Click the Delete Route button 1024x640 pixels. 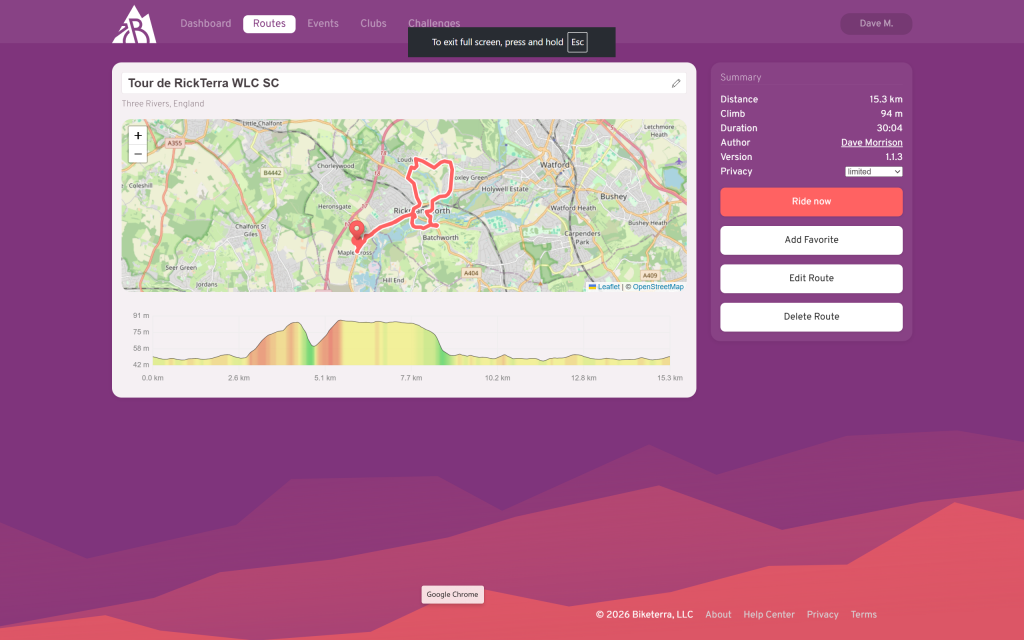pyautogui.click(x=811, y=317)
